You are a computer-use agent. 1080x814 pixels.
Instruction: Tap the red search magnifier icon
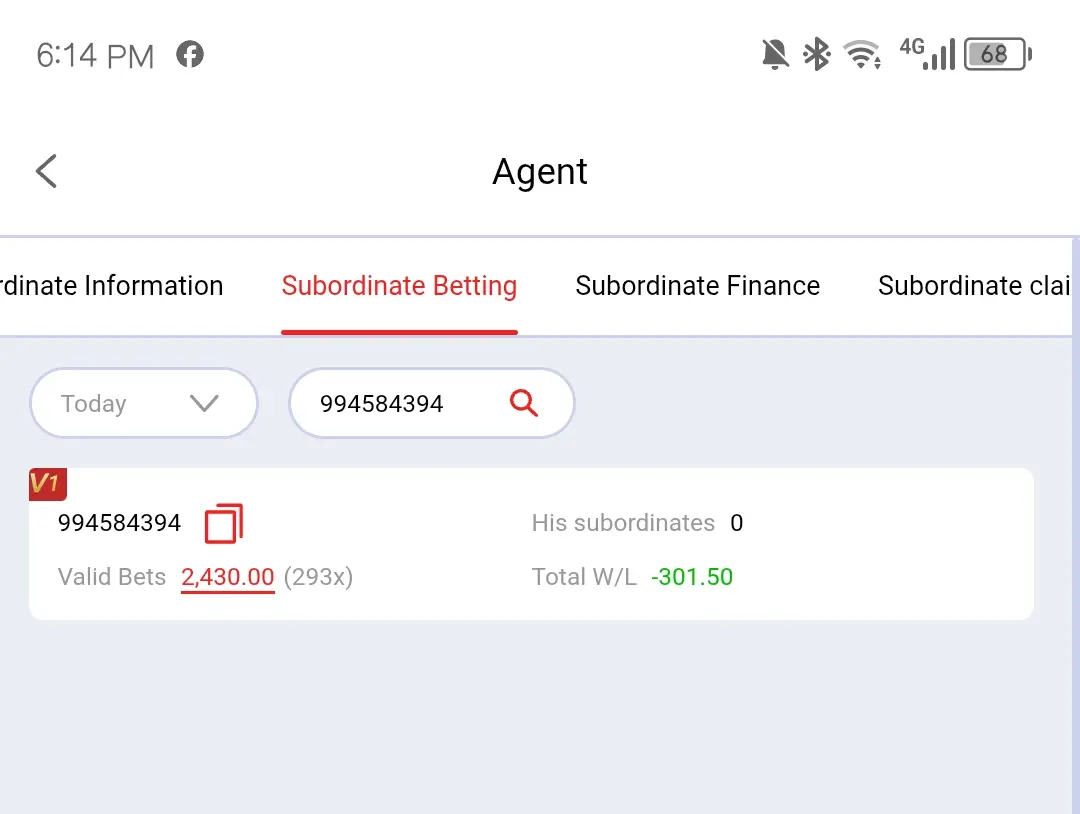point(523,403)
